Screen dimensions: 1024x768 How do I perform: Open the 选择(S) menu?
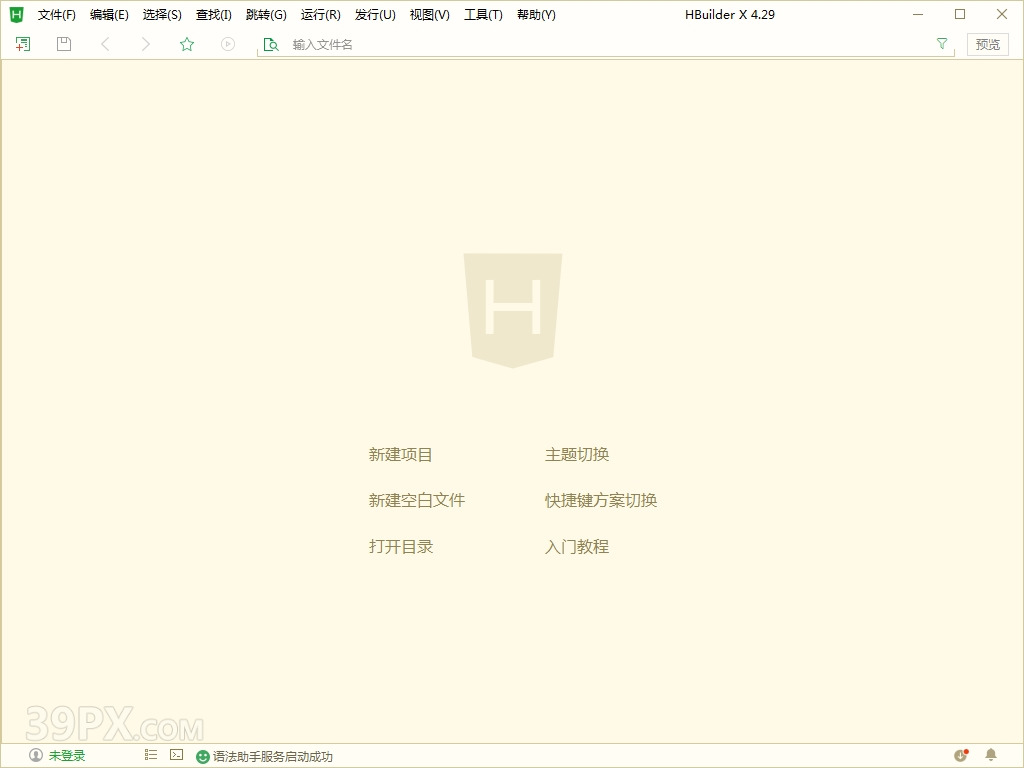click(x=162, y=14)
